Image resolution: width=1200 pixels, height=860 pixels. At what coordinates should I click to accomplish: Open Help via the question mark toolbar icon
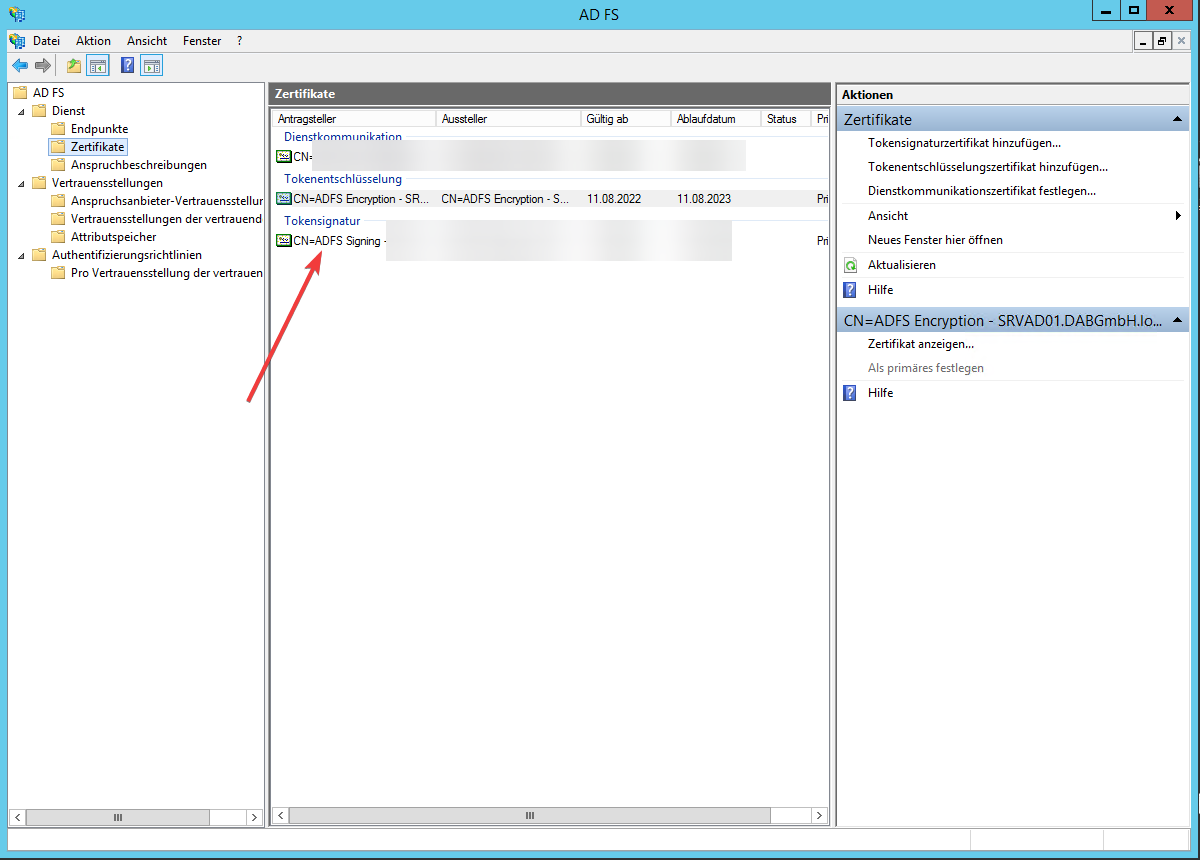click(126, 65)
